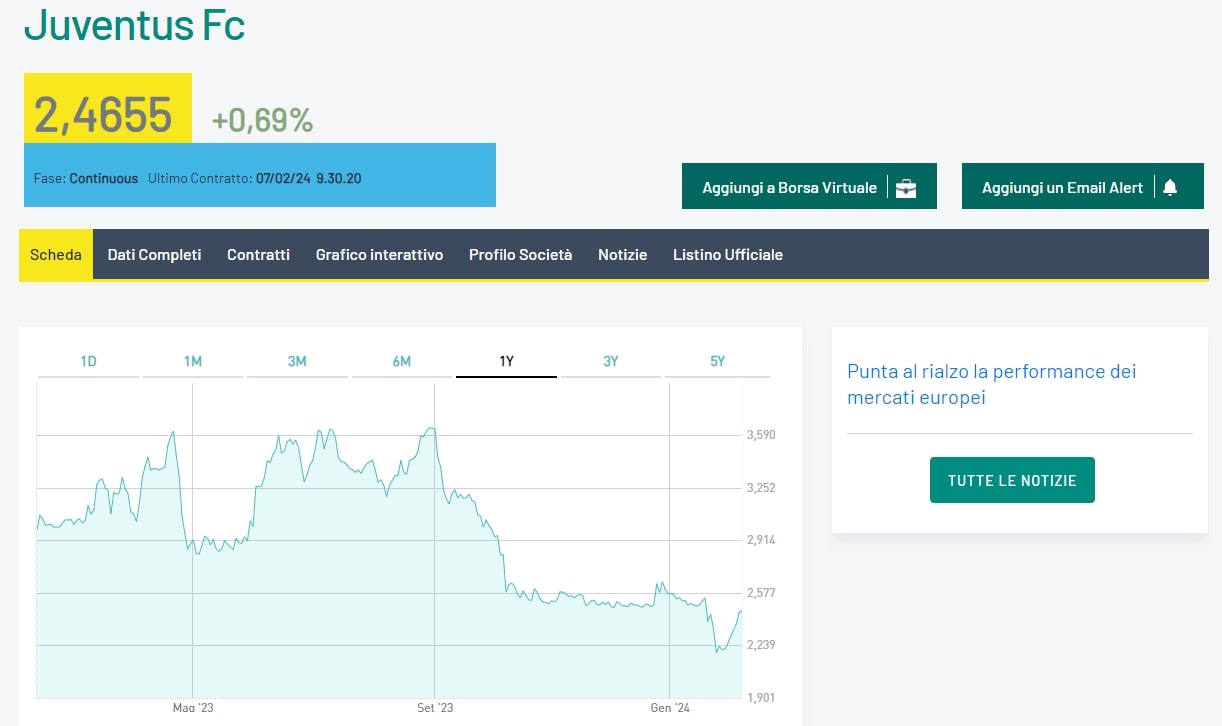The width and height of the screenshot is (1222, 726).
Task: Show the 5Y chart range
Action: [x=717, y=361]
